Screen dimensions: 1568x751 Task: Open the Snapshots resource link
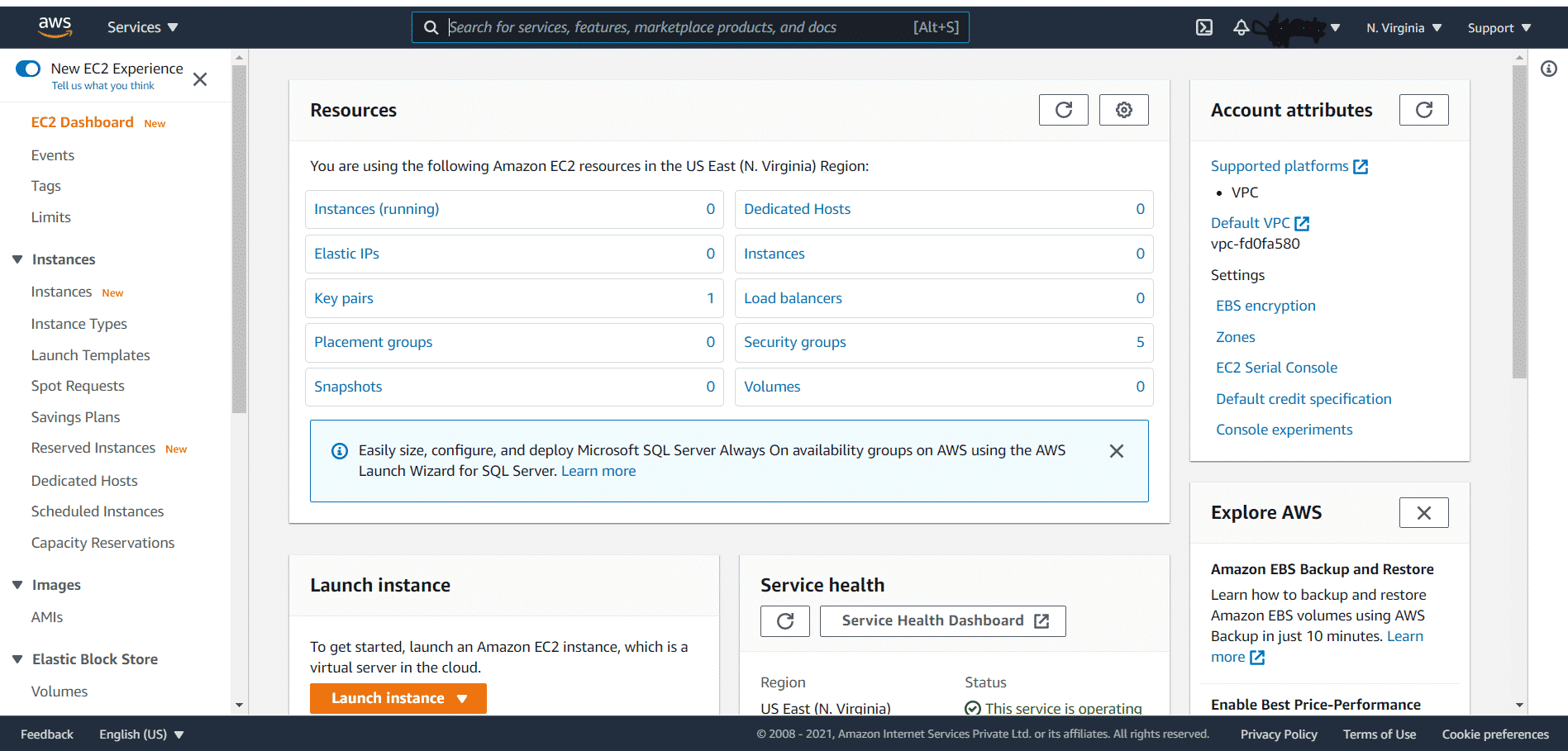[348, 387]
